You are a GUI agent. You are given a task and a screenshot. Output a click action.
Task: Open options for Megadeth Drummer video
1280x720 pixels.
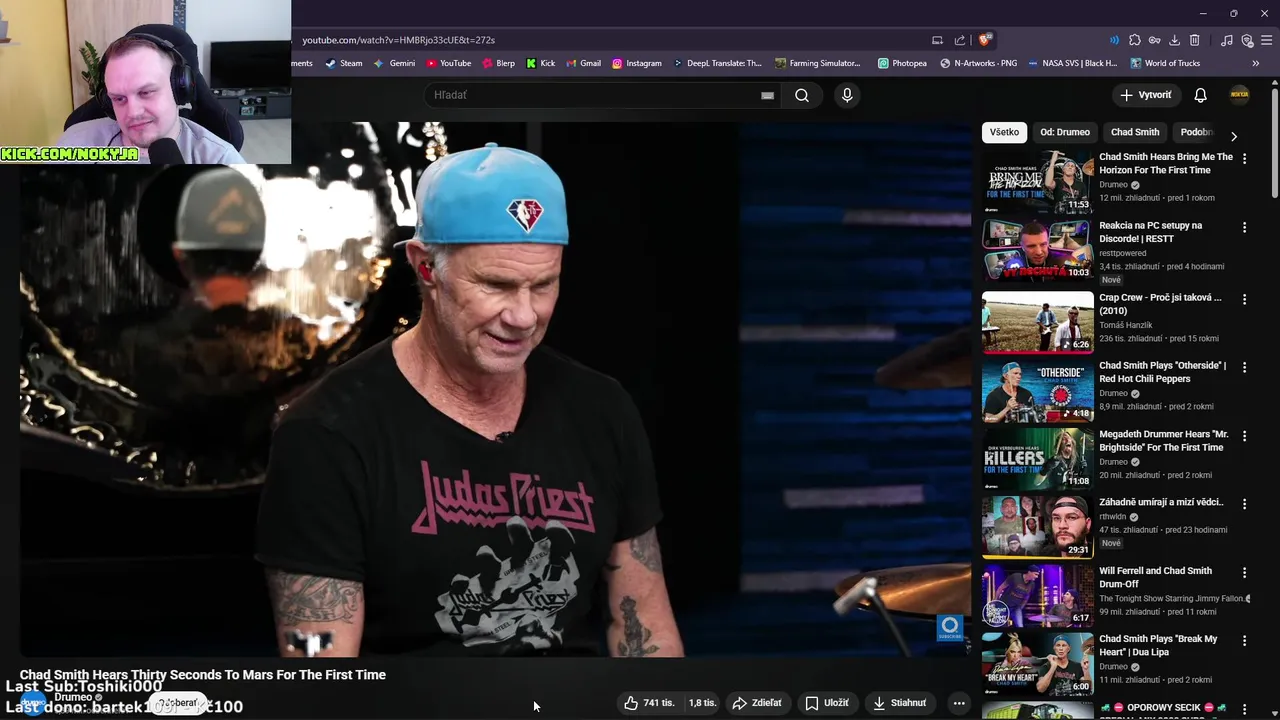(1244, 436)
